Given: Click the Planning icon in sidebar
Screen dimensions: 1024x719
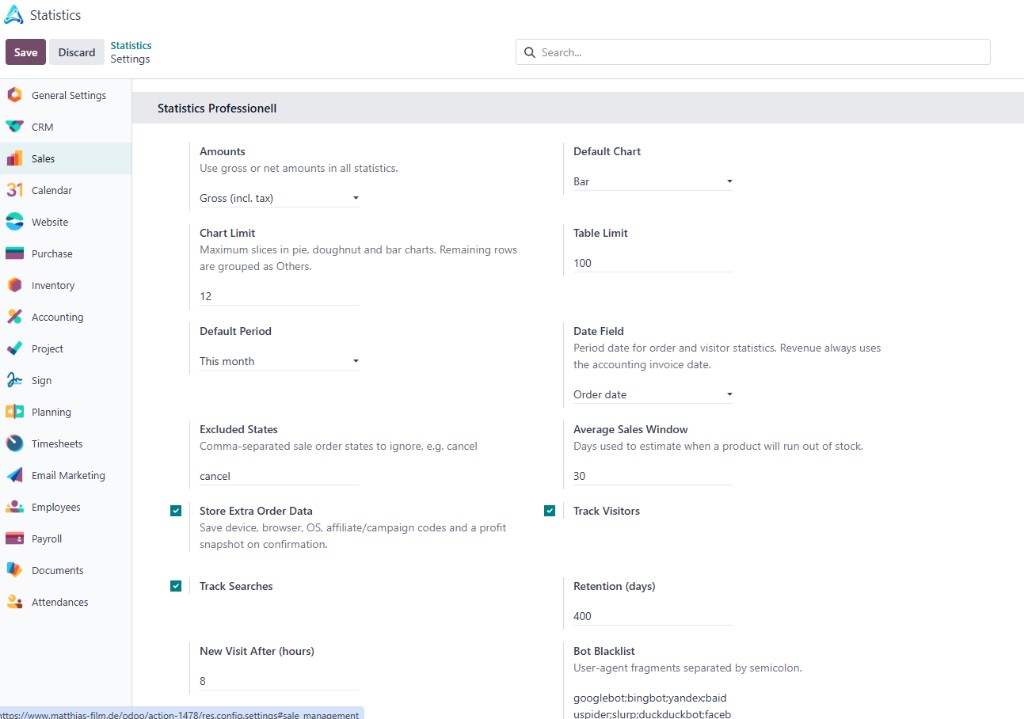Looking at the screenshot, I should coord(14,412).
